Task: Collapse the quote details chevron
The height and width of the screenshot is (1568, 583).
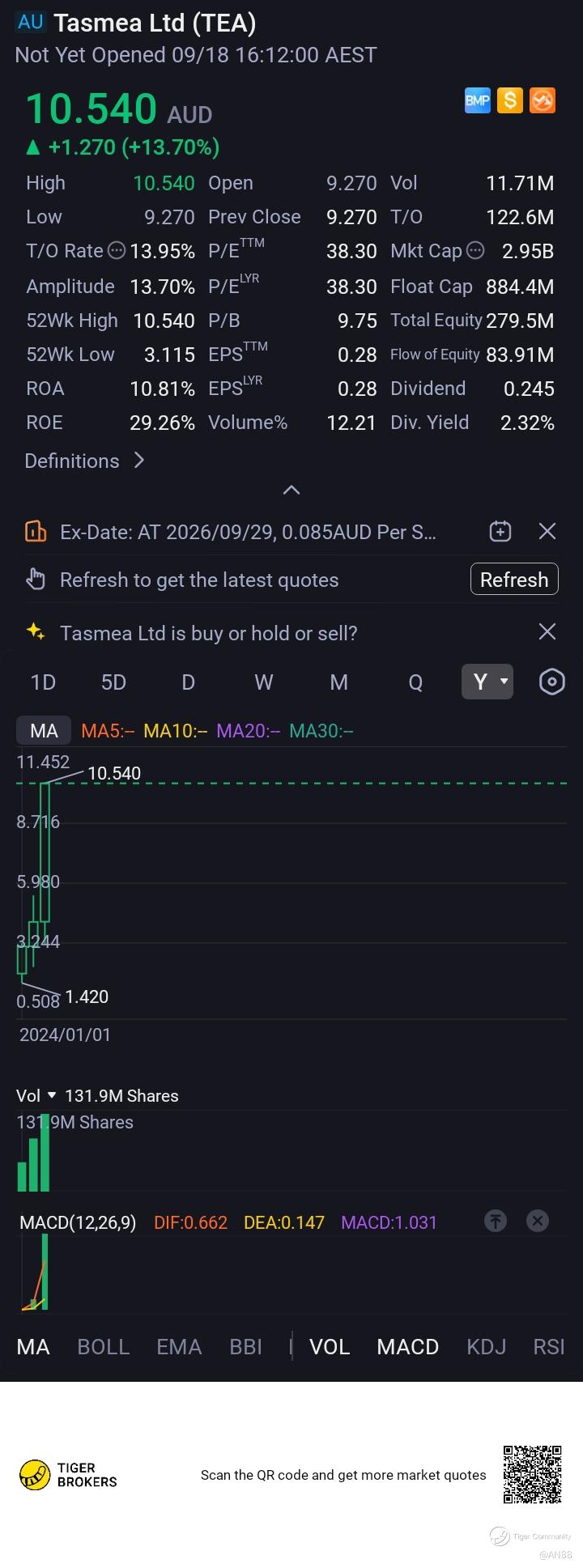Action: point(291,490)
